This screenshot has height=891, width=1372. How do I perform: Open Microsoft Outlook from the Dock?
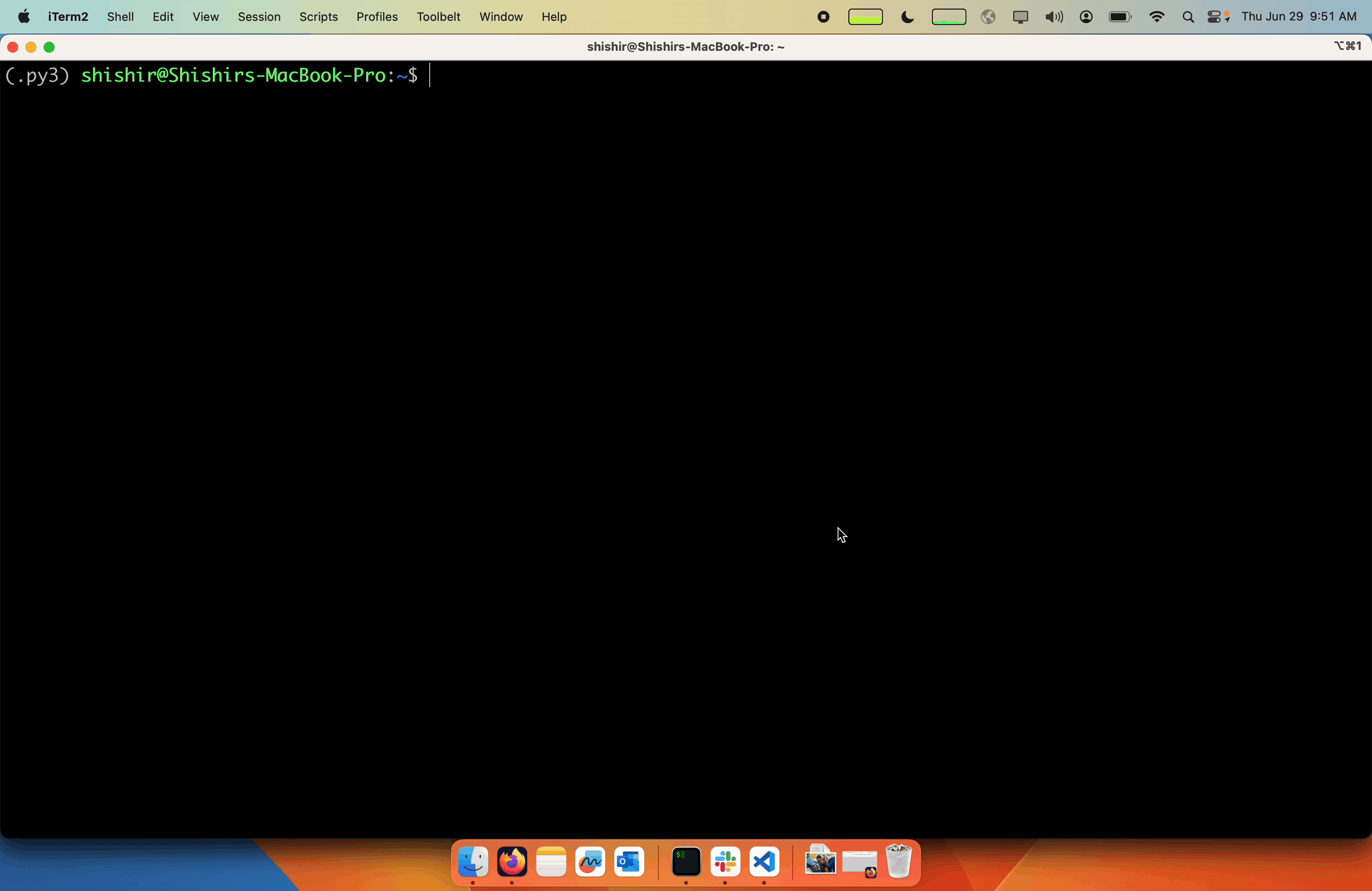pos(629,863)
